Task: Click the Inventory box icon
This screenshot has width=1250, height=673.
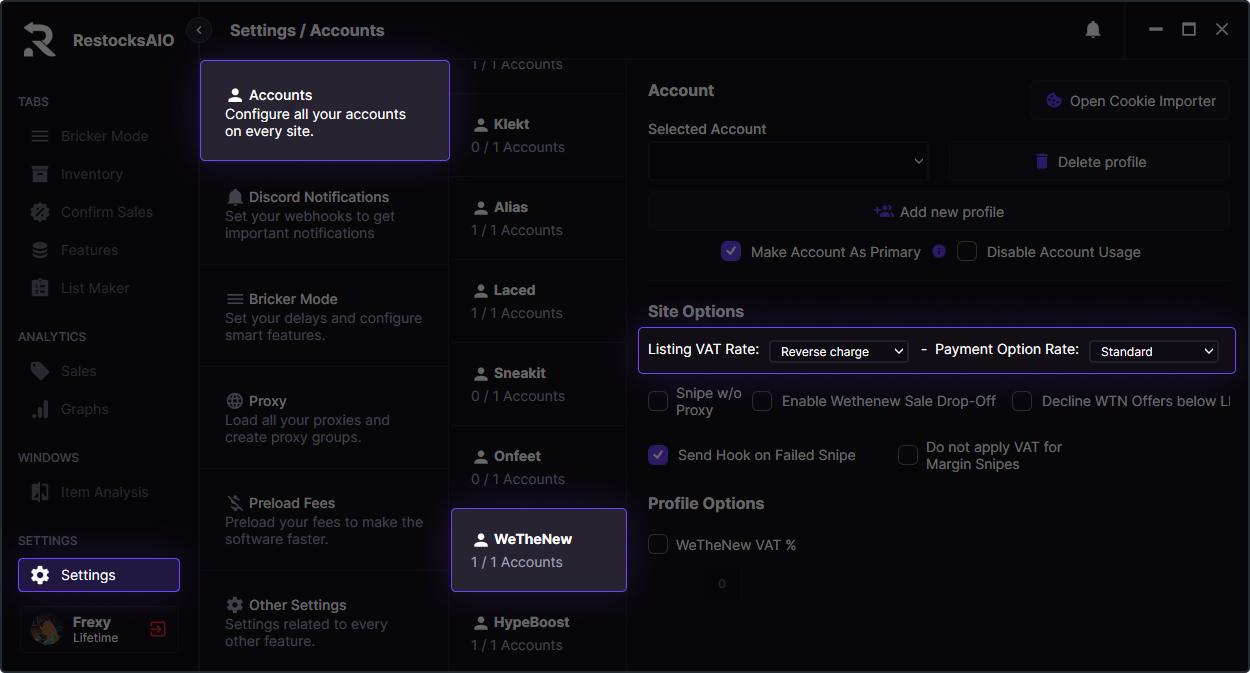Action: (x=40, y=174)
